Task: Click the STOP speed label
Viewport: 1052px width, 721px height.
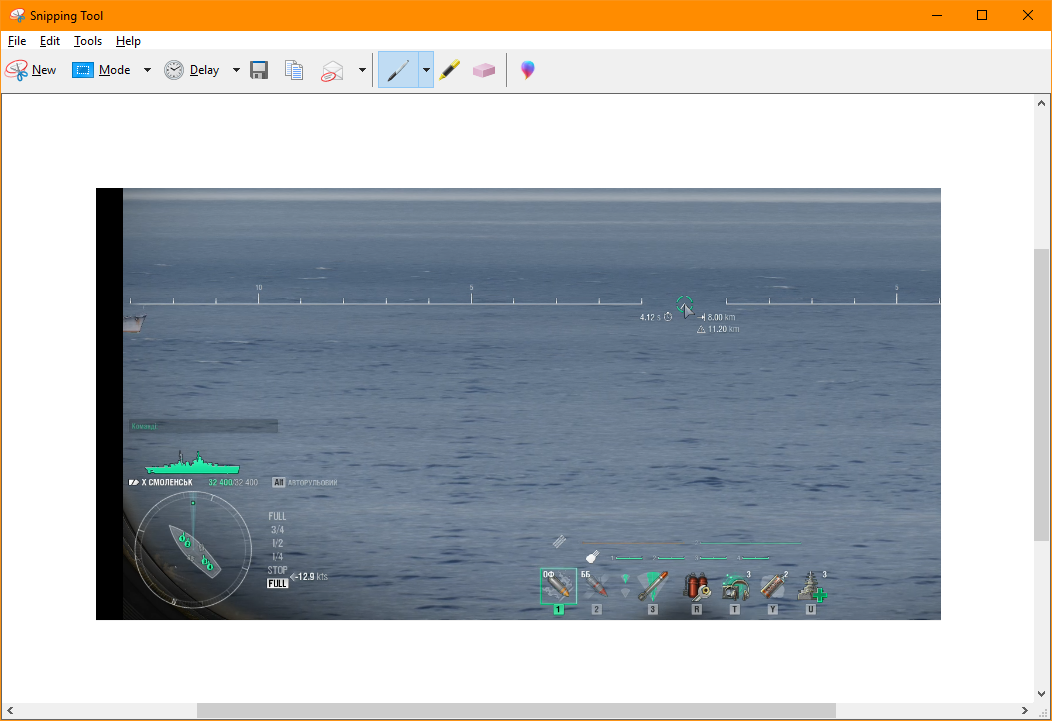Action: pos(278,570)
